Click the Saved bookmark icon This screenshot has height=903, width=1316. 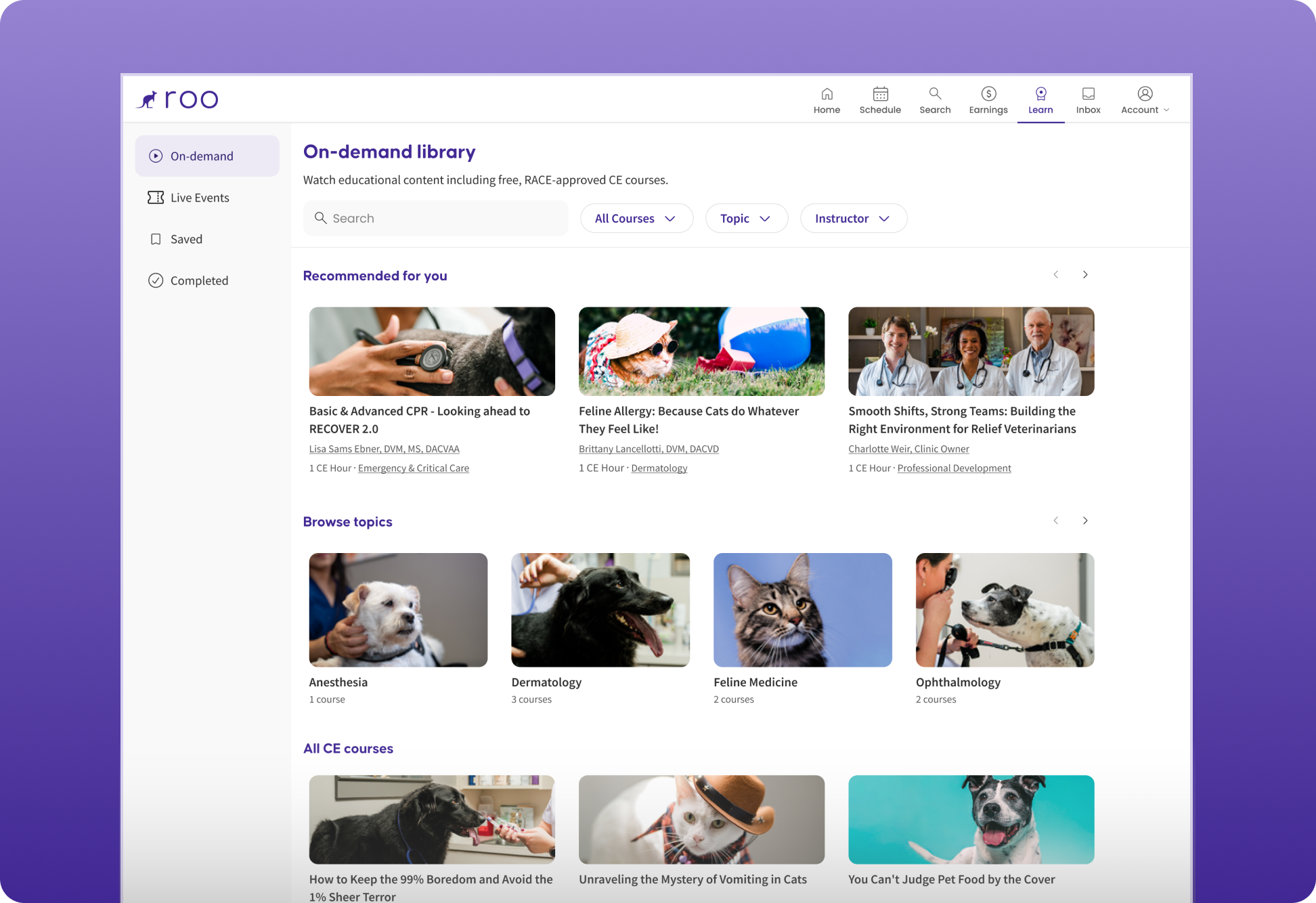(x=156, y=239)
